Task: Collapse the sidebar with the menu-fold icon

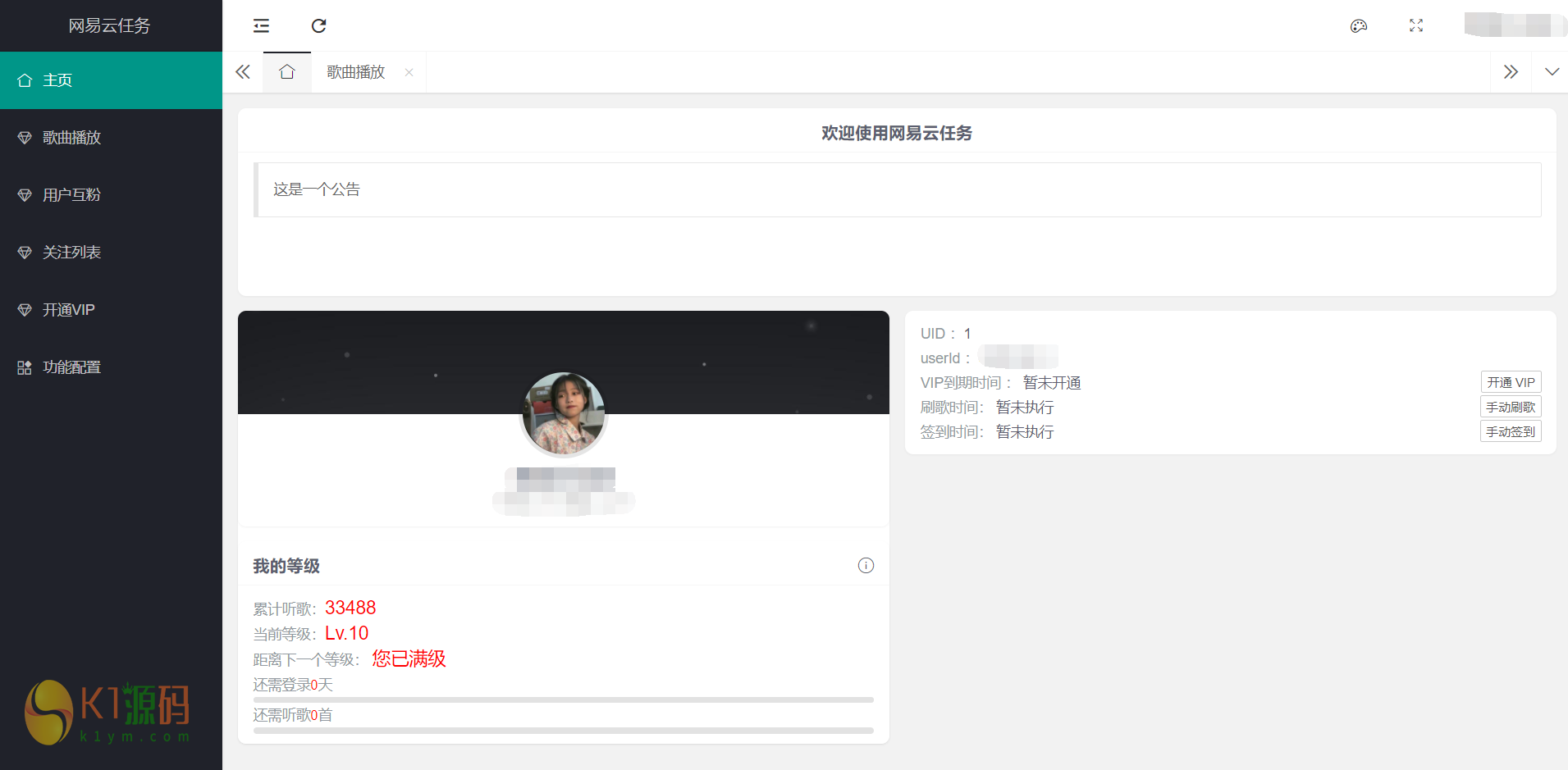Action: pos(261,26)
